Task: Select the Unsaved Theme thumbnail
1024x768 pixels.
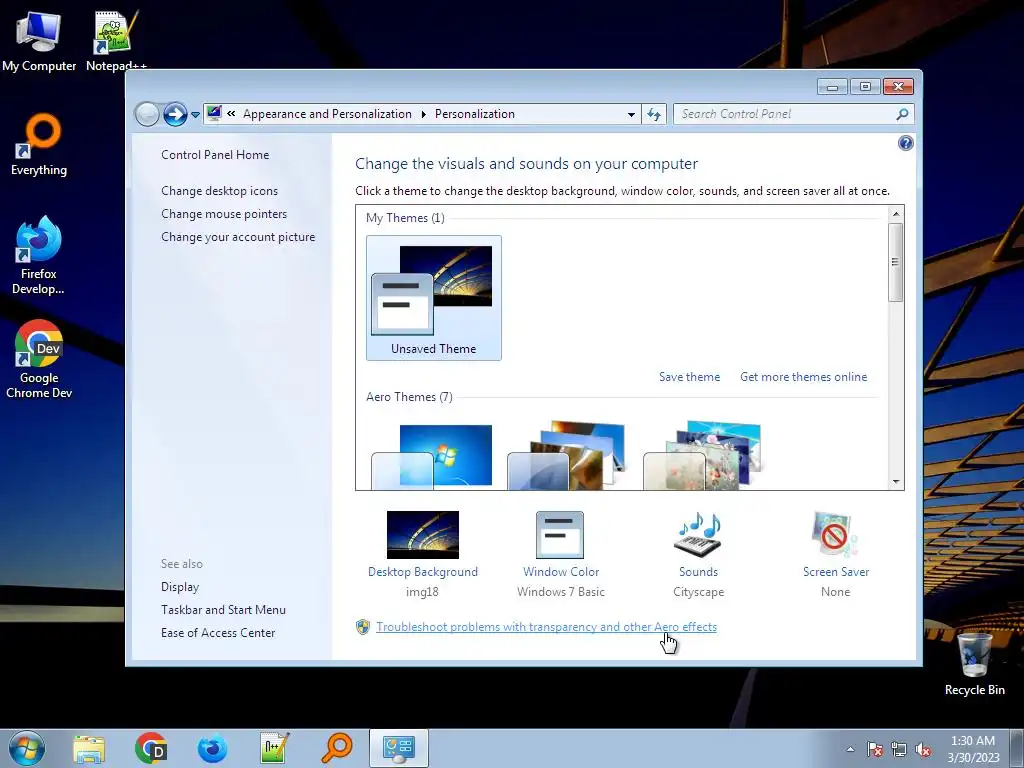Action: tap(434, 298)
